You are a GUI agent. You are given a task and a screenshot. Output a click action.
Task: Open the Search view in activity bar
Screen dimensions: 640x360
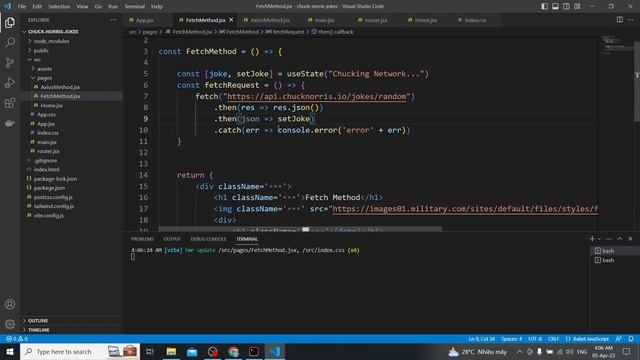point(10,42)
